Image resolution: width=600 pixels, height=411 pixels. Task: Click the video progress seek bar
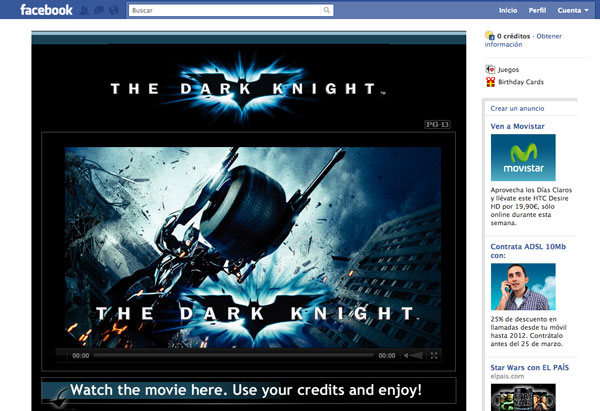233,356
